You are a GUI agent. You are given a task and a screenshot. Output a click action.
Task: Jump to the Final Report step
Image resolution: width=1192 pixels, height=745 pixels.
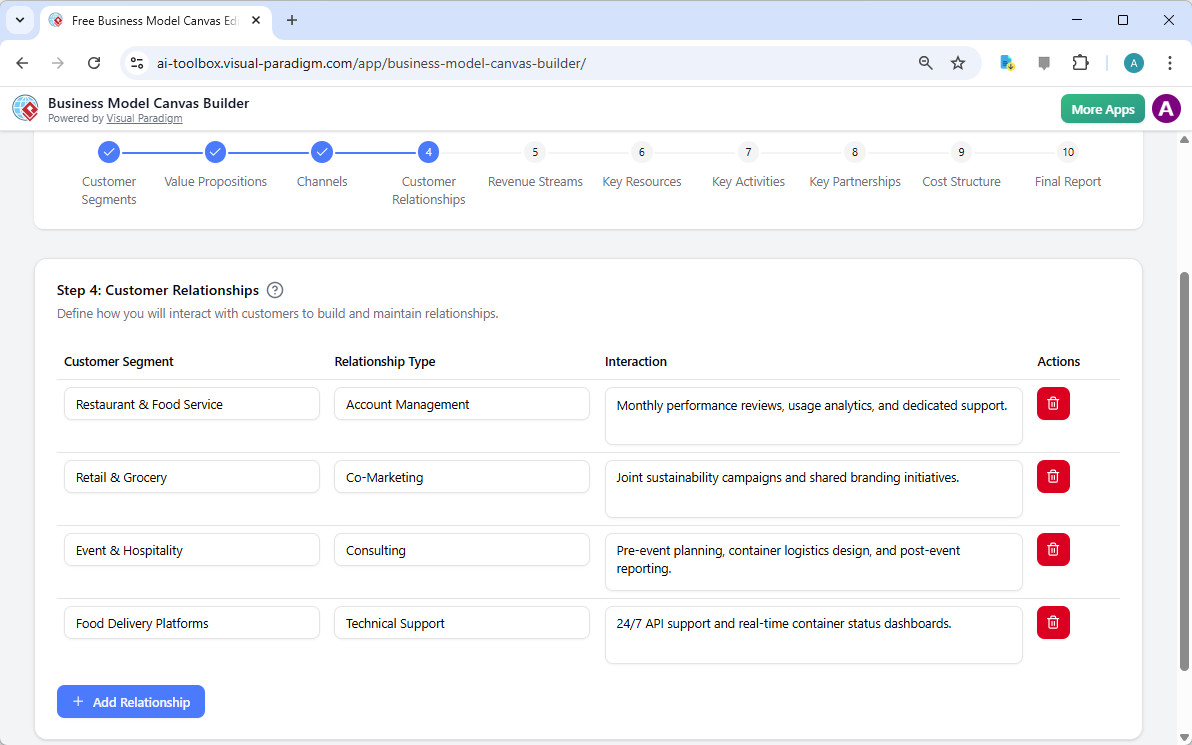tap(1068, 152)
